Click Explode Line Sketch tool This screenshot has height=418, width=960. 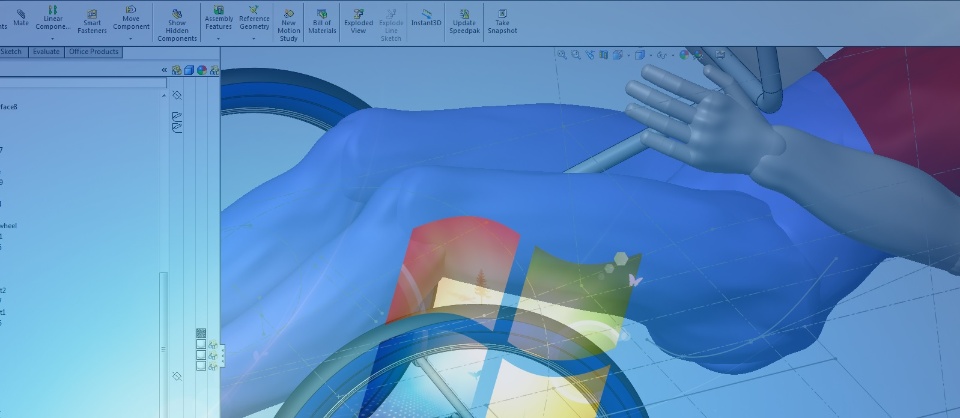click(x=391, y=25)
